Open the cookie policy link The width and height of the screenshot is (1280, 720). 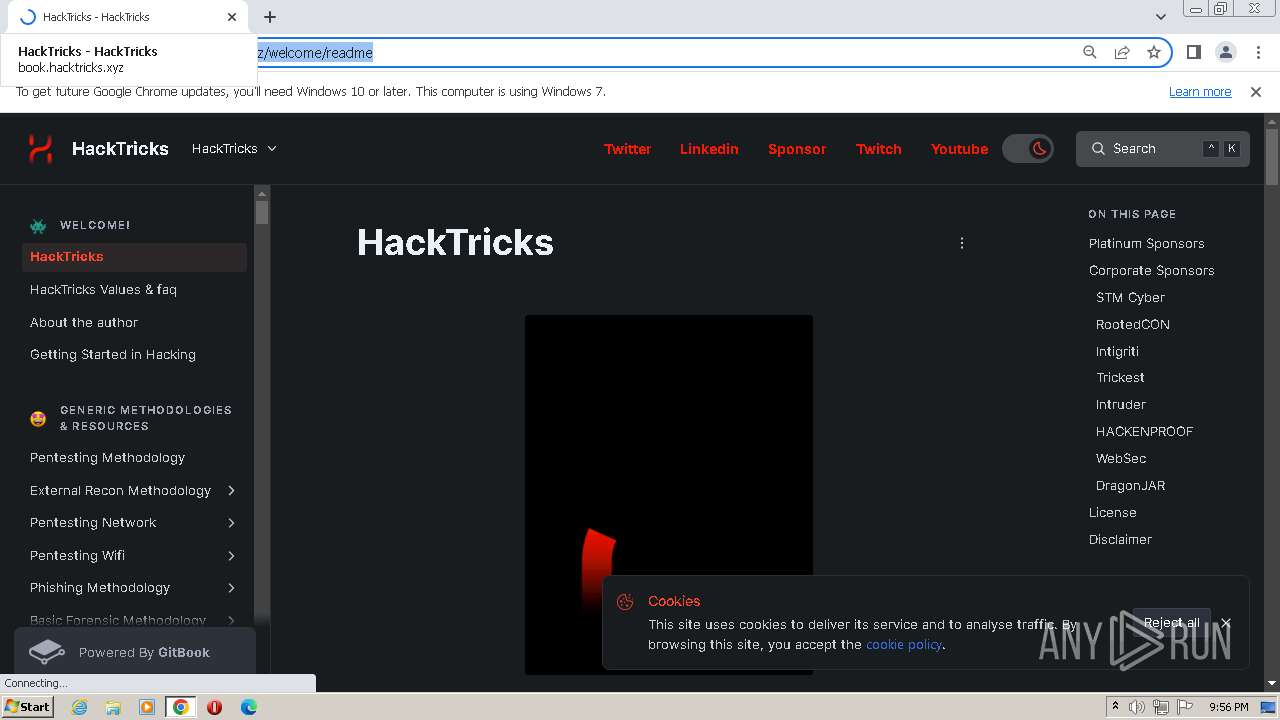click(x=904, y=645)
